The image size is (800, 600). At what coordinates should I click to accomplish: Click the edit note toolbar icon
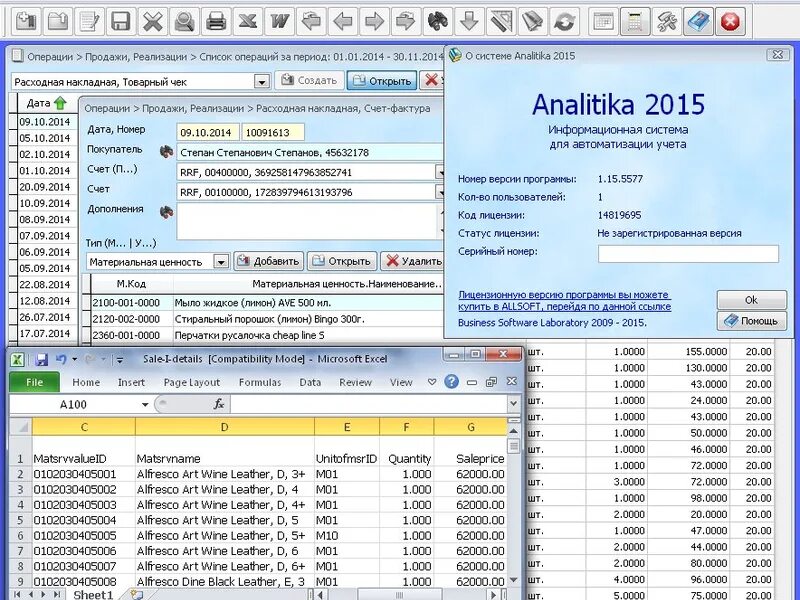(89, 21)
